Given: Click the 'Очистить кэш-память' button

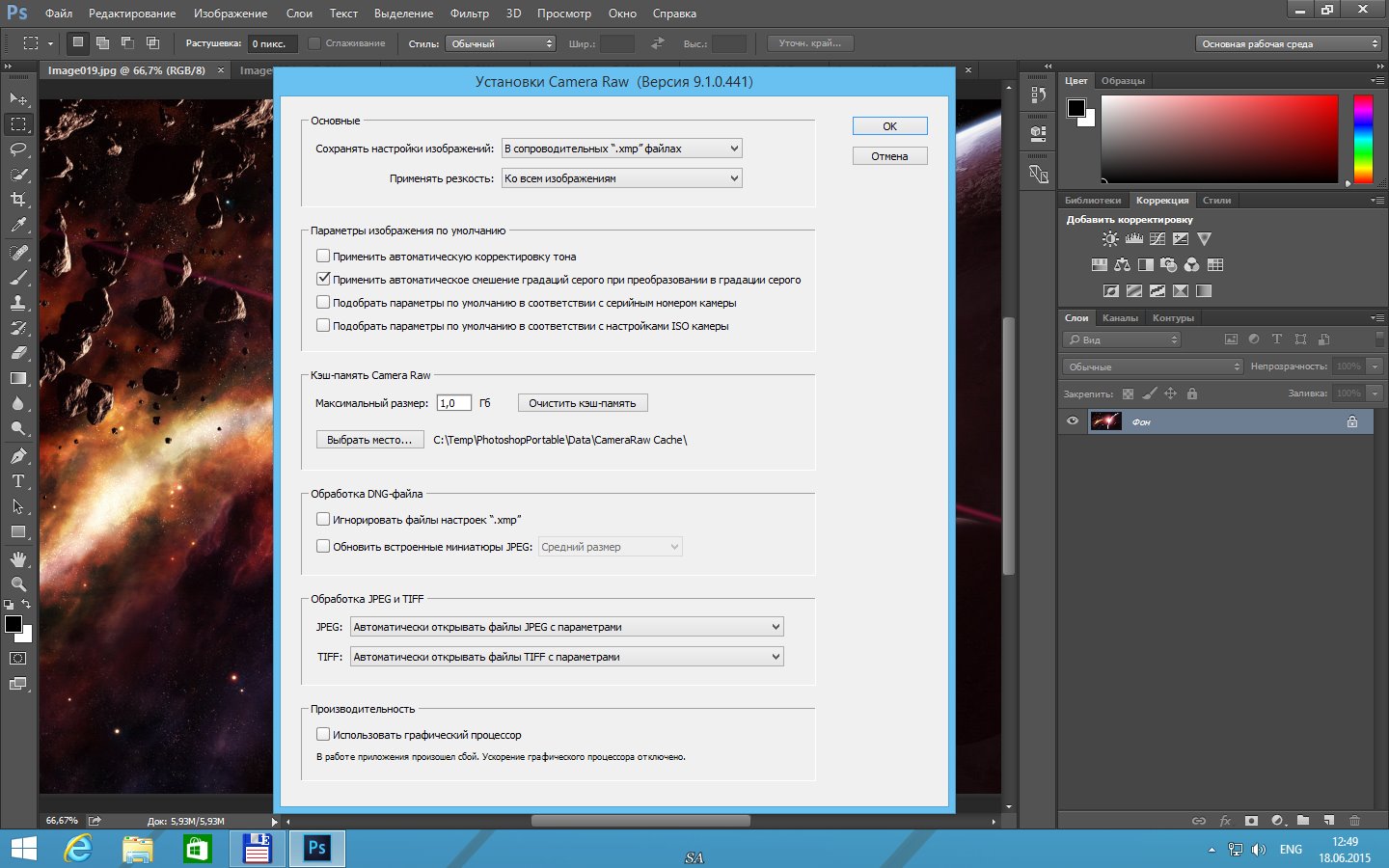Looking at the screenshot, I should pos(582,403).
